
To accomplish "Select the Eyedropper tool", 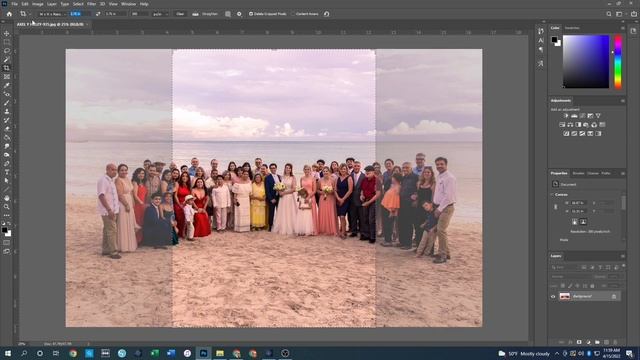I will (7, 85).
